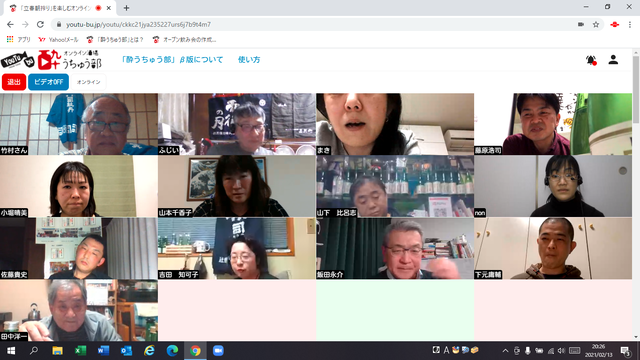Open Windows taskbar search
The height and width of the screenshot is (360, 640).
(34, 351)
